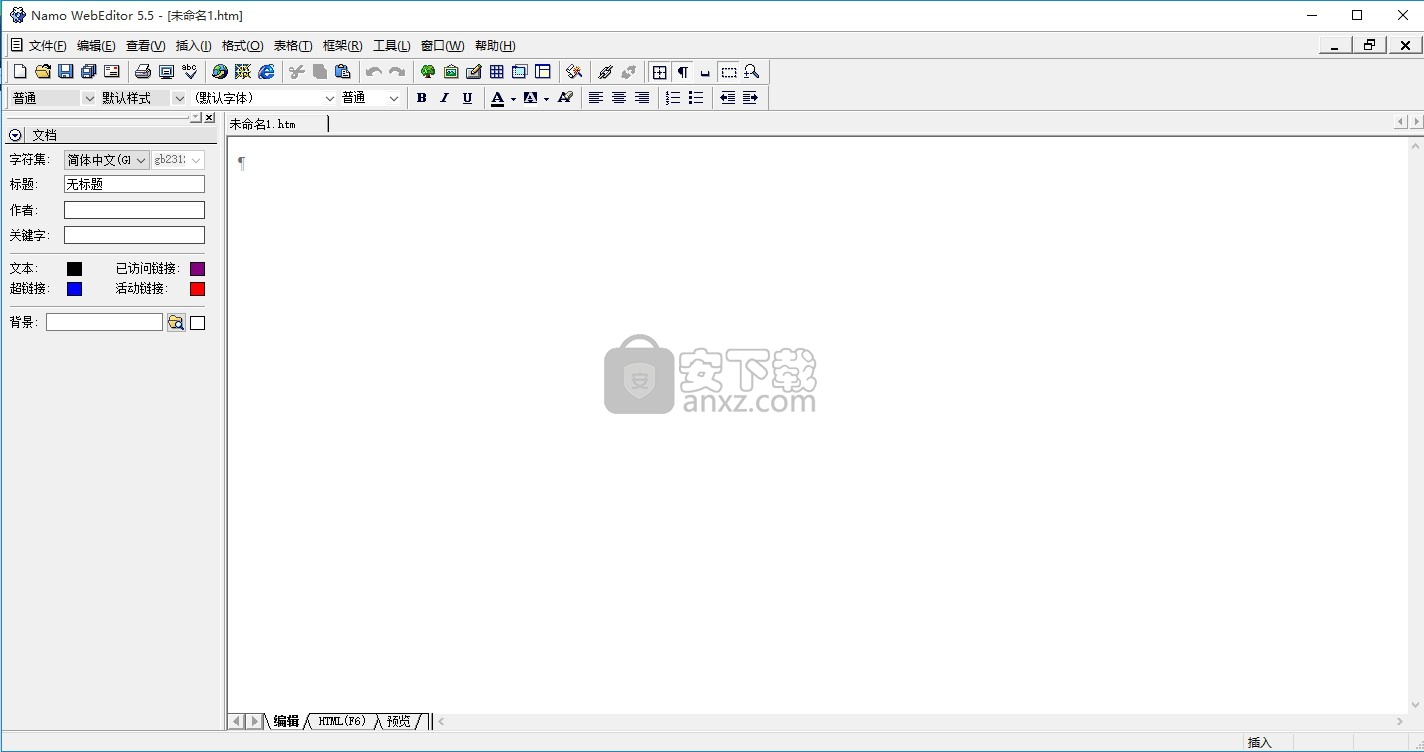Viewport: 1424px width, 752px height.
Task: Pick the 已访问链接 purple color swatch
Action: coord(197,269)
